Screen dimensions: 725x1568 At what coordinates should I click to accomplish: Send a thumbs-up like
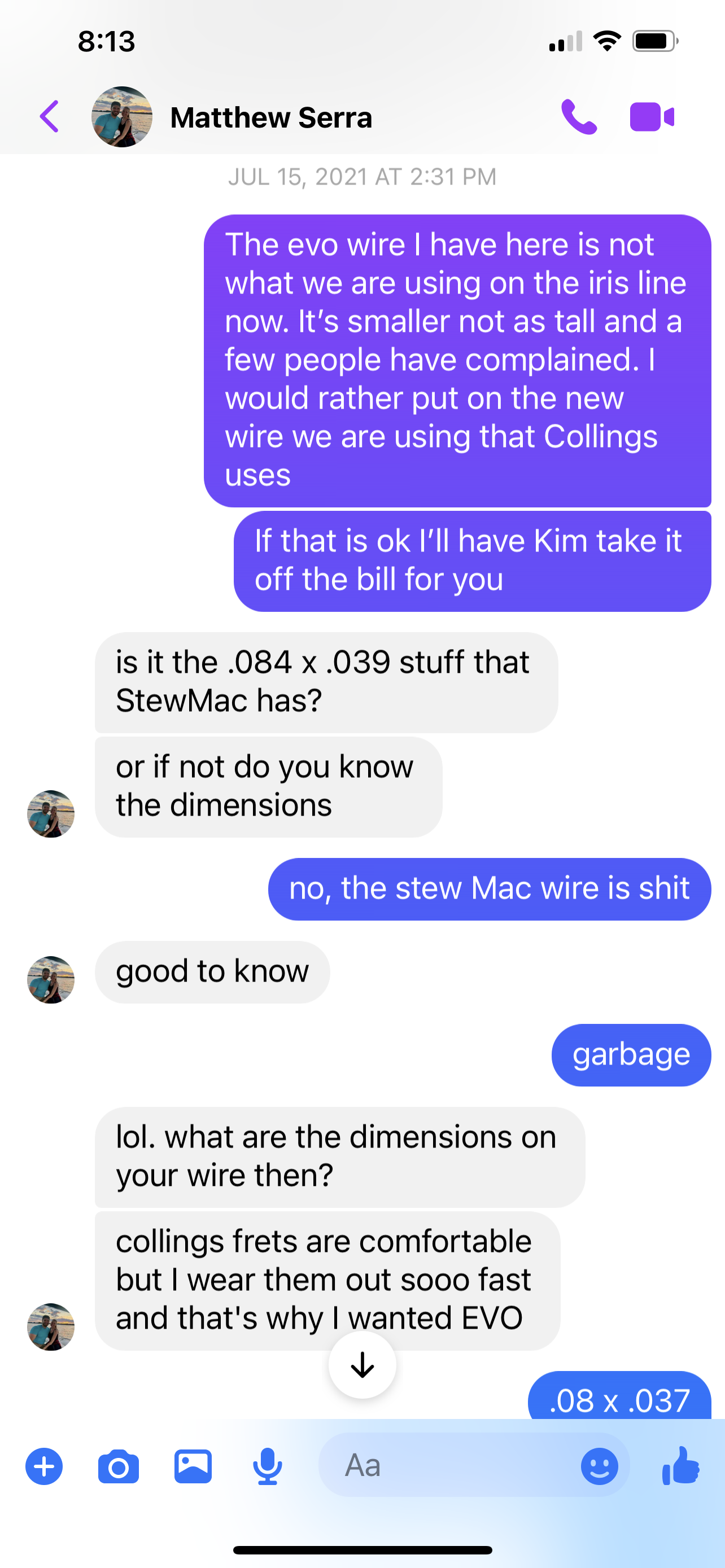(x=680, y=1465)
